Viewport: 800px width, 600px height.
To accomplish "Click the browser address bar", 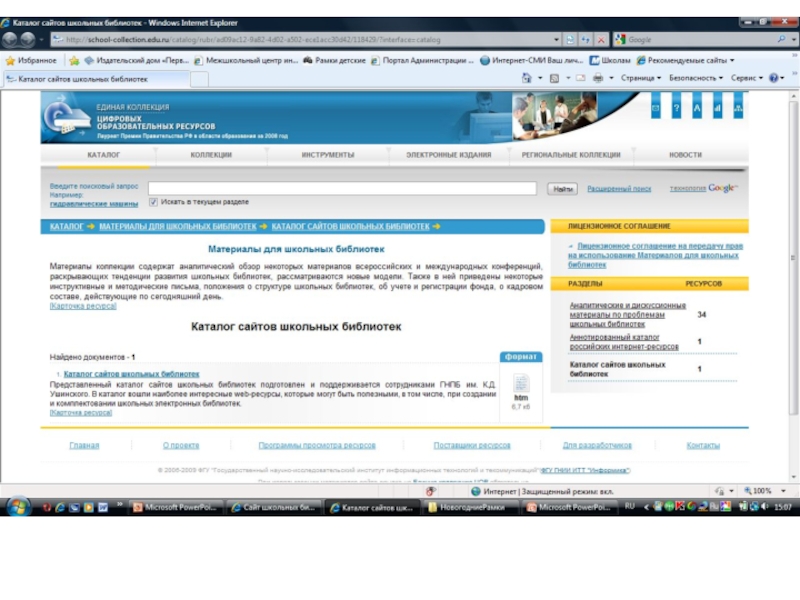I will pos(301,39).
